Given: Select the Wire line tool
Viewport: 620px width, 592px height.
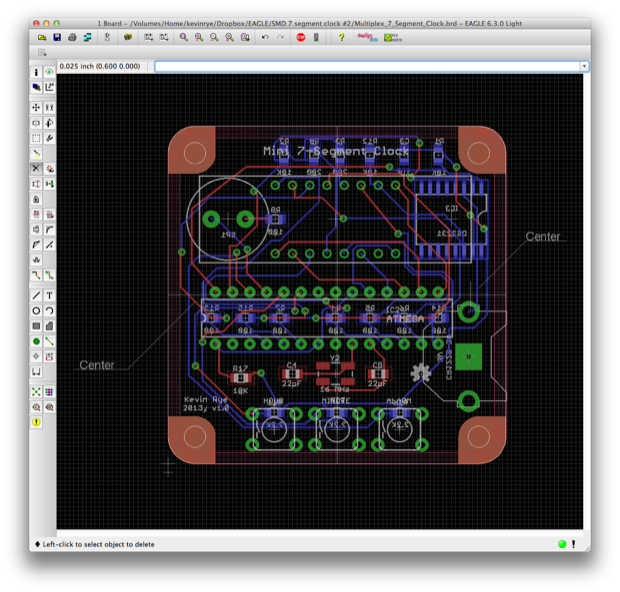Looking at the screenshot, I should (x=36, y=295).
